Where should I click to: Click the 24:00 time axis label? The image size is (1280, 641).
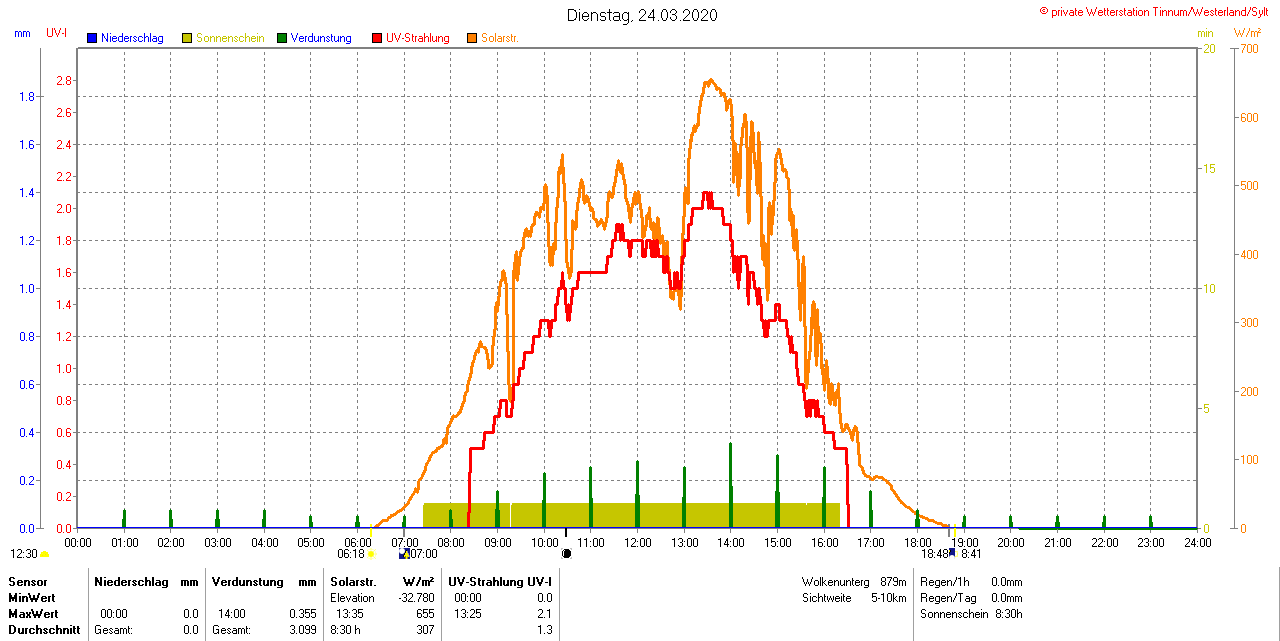click(x=1197, y=543)
